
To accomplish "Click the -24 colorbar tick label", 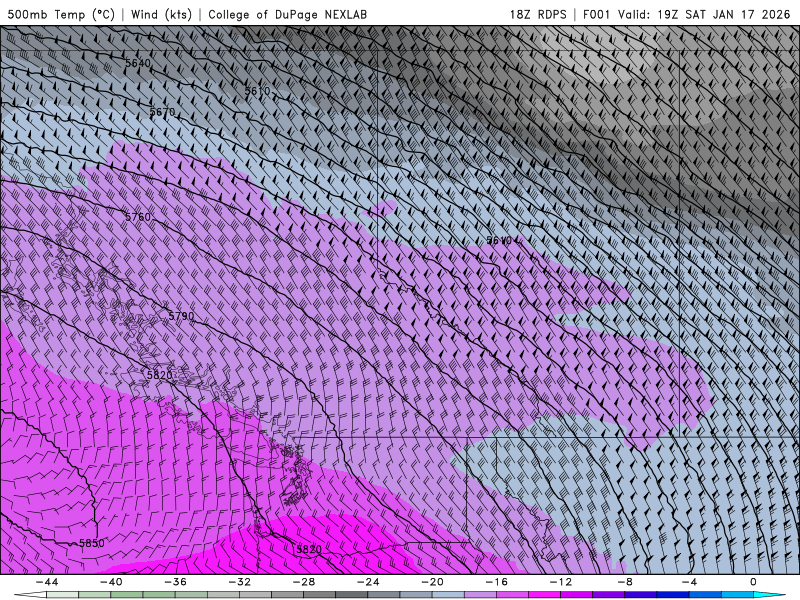I will [368, 582].
